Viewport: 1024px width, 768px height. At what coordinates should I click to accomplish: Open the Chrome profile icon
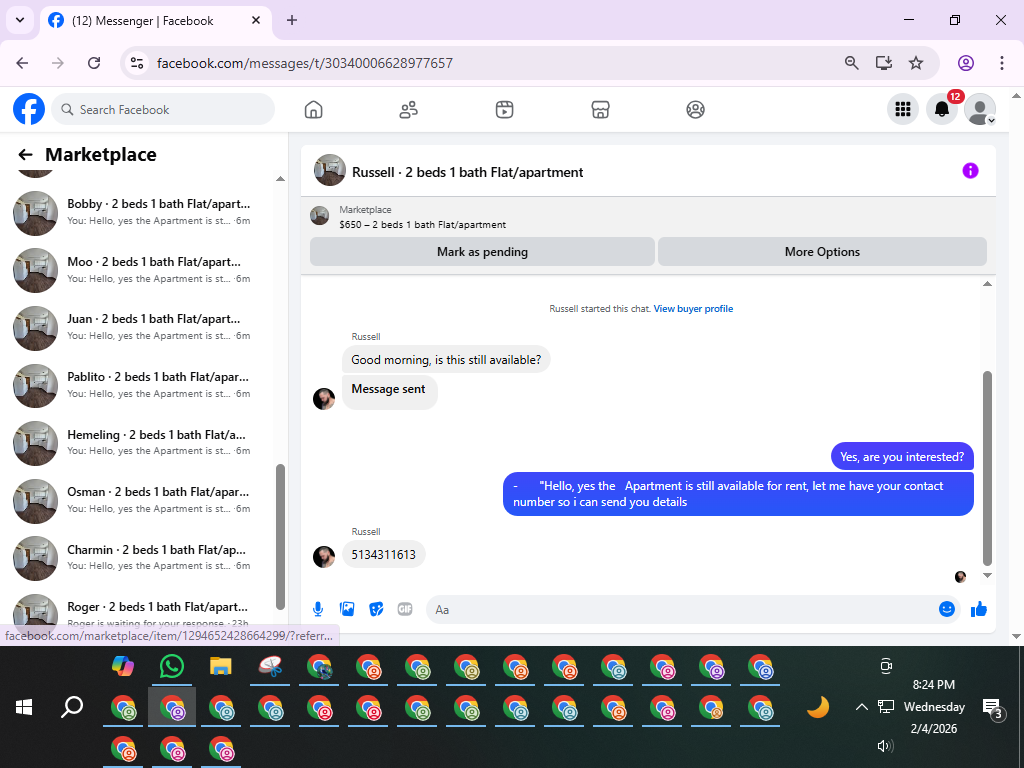[965, 63]
